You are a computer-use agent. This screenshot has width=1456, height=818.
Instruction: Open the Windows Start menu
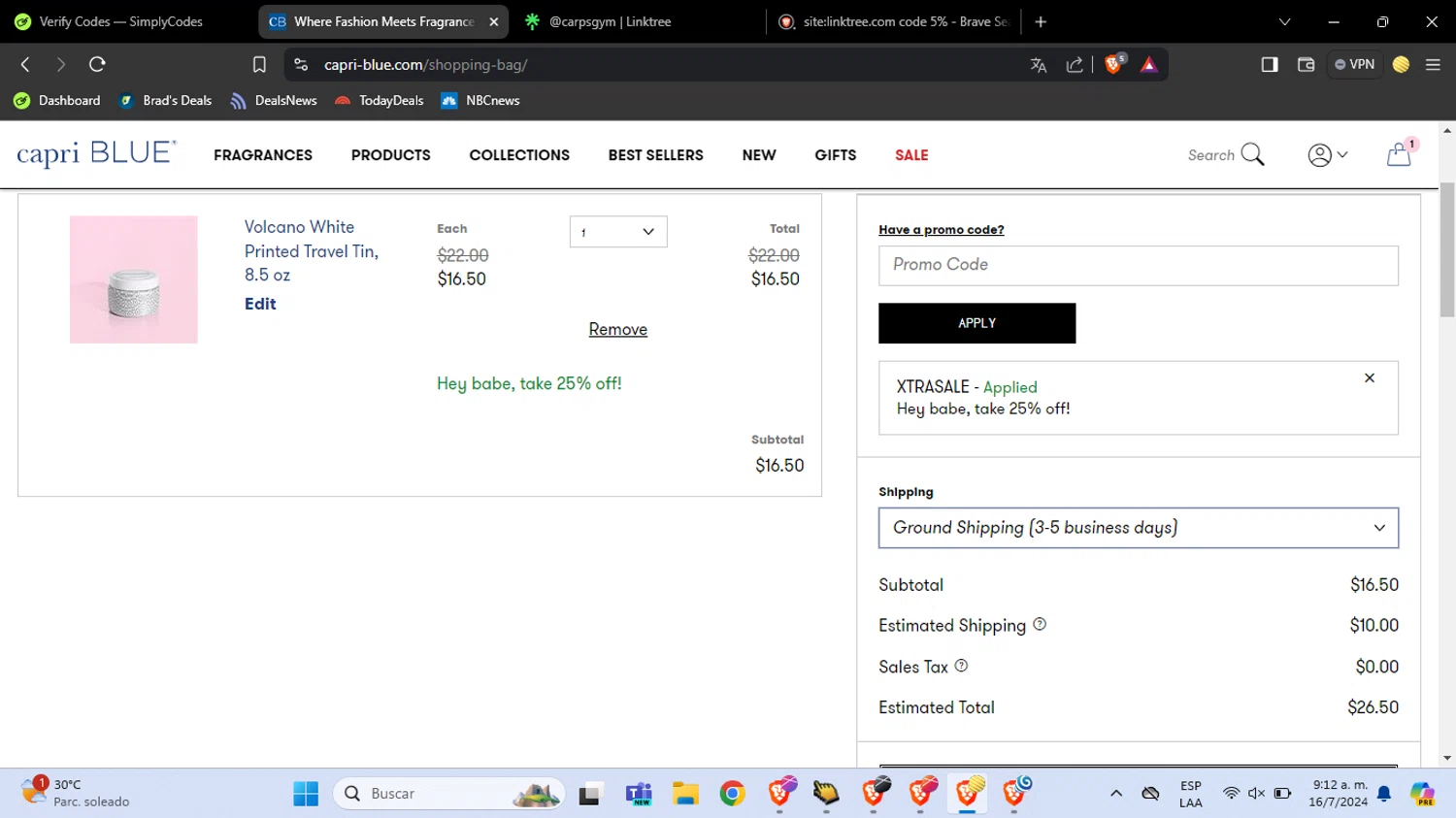click(306, 794)
